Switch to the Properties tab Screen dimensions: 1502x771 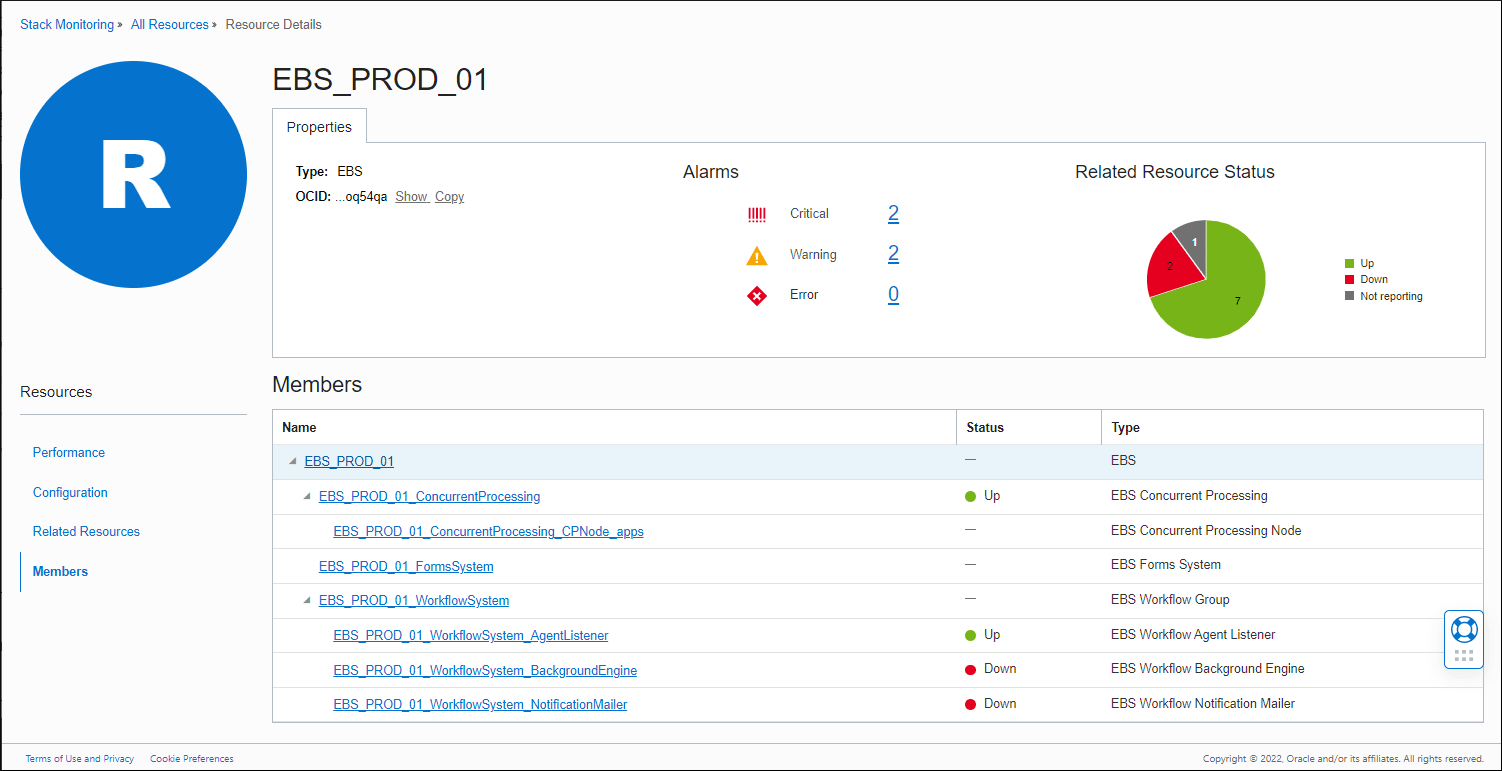click(319, 127)
